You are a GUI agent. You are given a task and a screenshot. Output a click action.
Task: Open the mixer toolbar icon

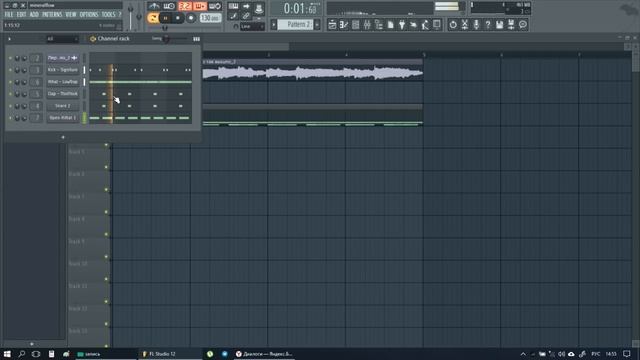pyautogui.click(x=367, y=25)
